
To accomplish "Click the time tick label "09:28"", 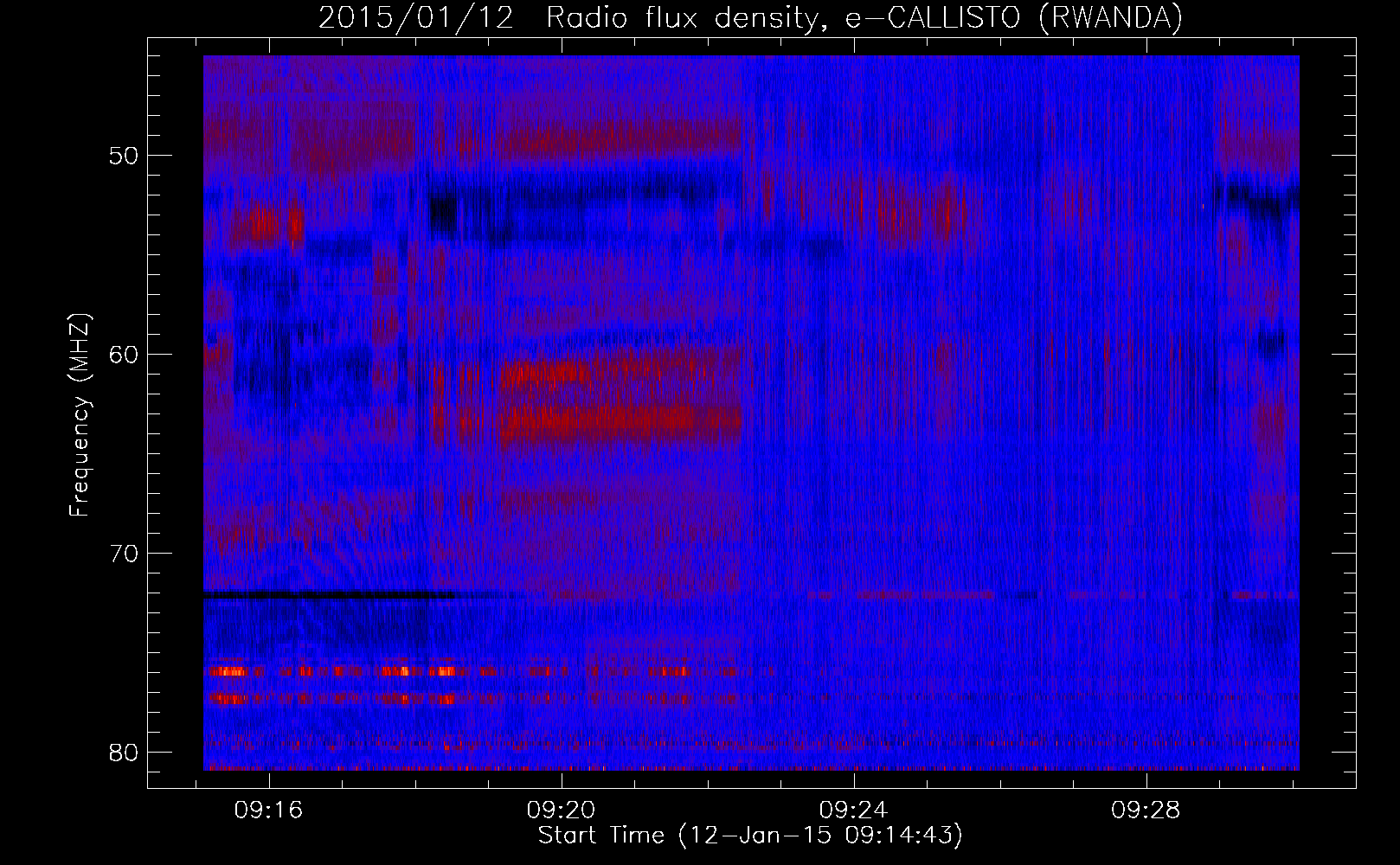I will pyautogui.click(x=1146, y=811).
